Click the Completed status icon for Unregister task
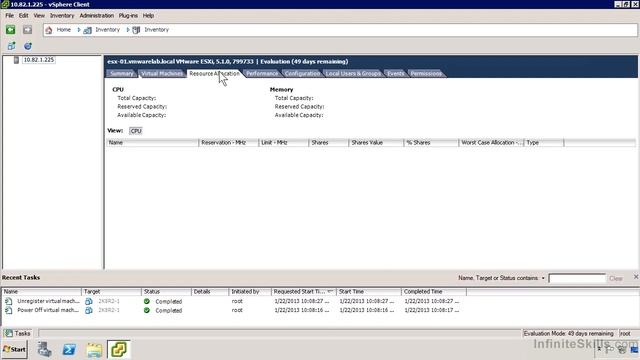The width and height of the screenshot is (640, 360). (x=147, y=301)
